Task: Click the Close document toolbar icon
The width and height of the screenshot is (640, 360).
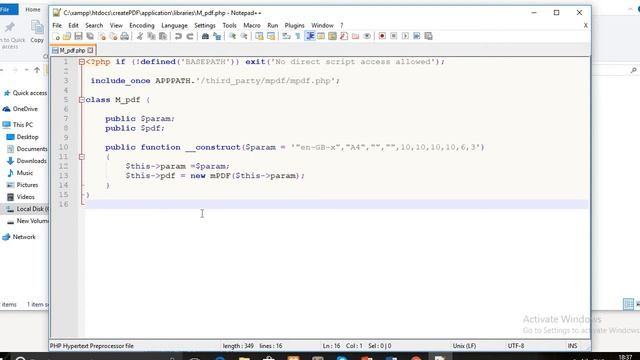Action: [102, 36]
